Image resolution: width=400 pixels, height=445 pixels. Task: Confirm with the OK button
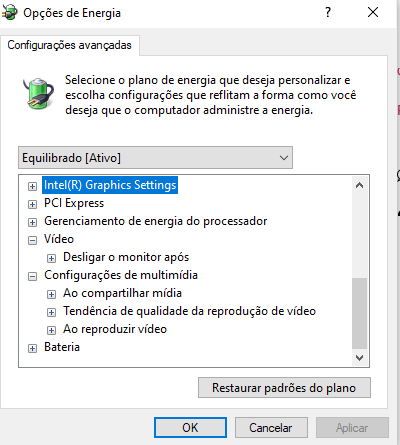pyautogui.click(x=190, y=428)
